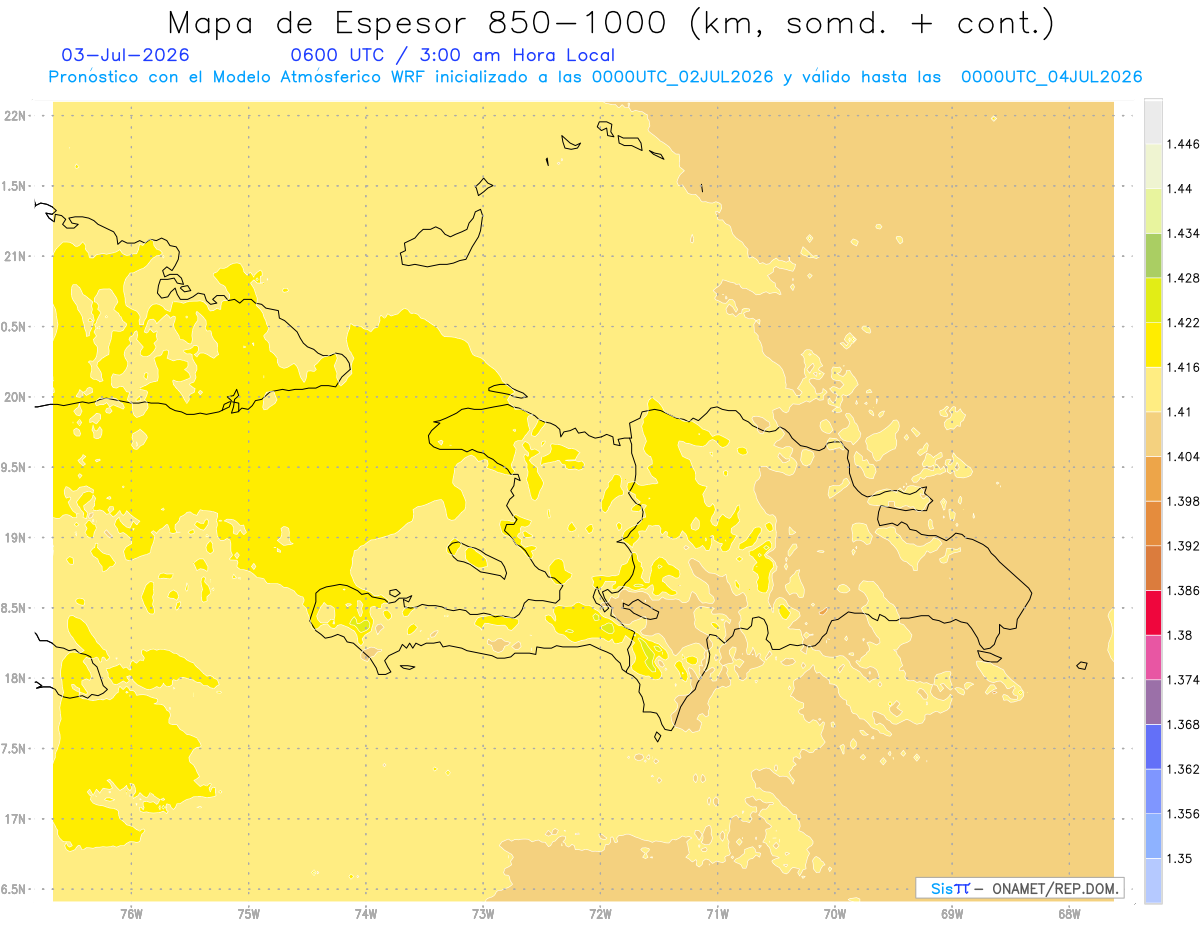
Task: Click the colorbar value '1.386'
Action: (x=1182, y=590)
